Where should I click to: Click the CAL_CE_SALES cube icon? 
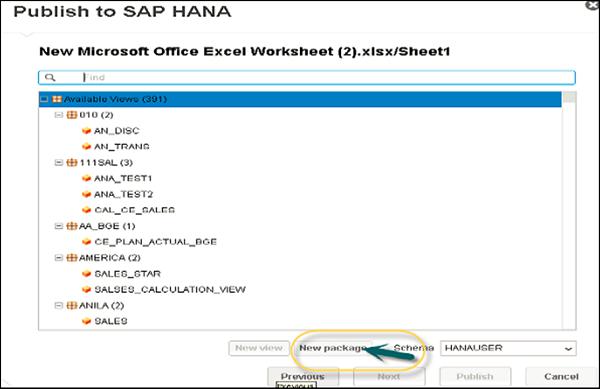click(86, 210)
